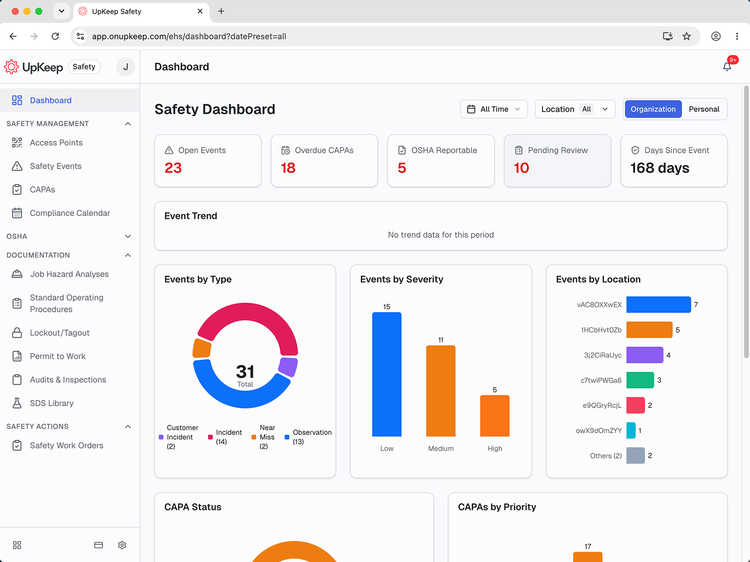This screenshot has width=750, height=562.
Task: Click the '31 Total' donut center
Action: (x=245, y=375)
